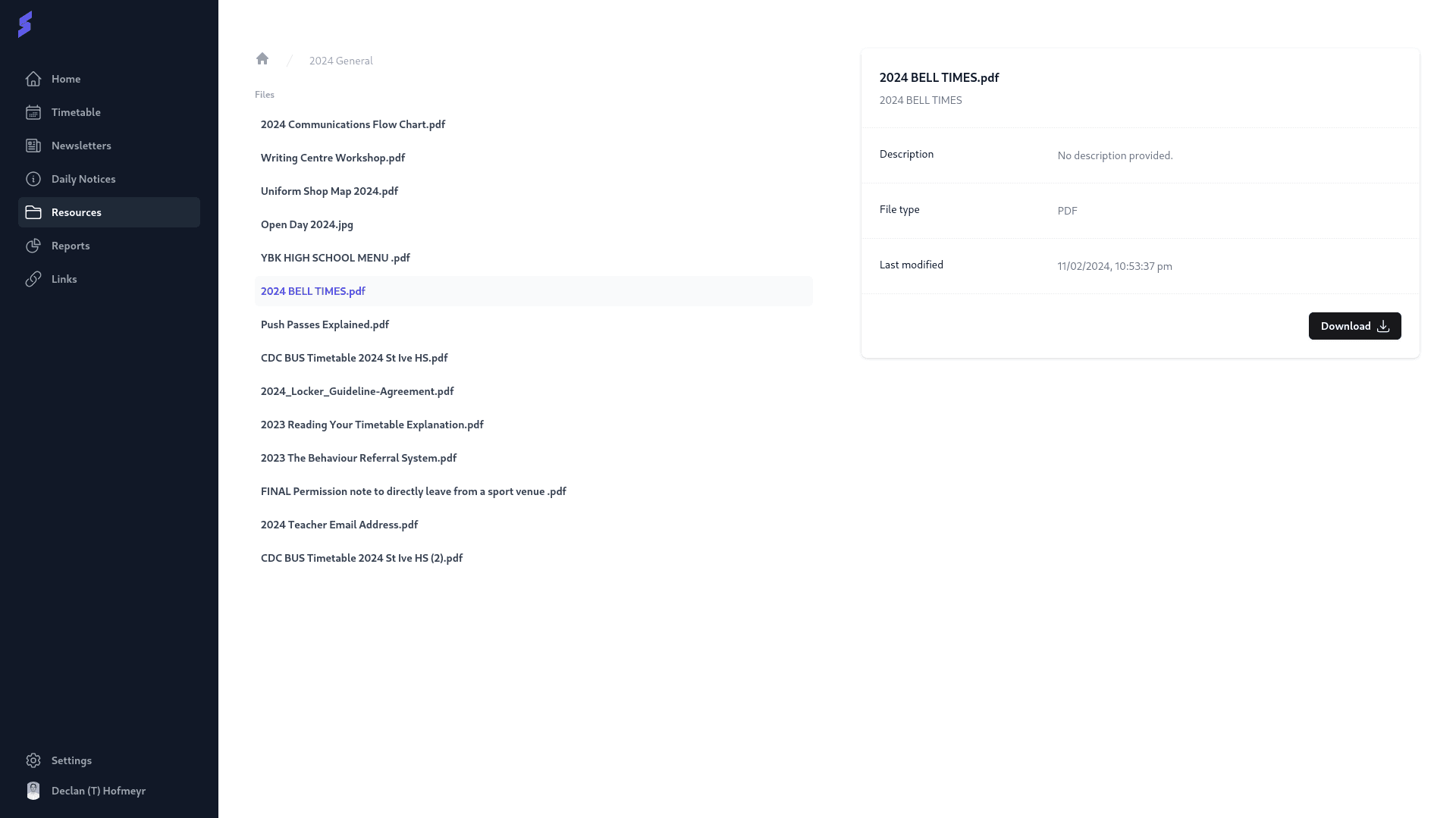Go to root via breadcrumb home icon
The height and width of the screenshot is (818, 1456).
coord(262,59)
